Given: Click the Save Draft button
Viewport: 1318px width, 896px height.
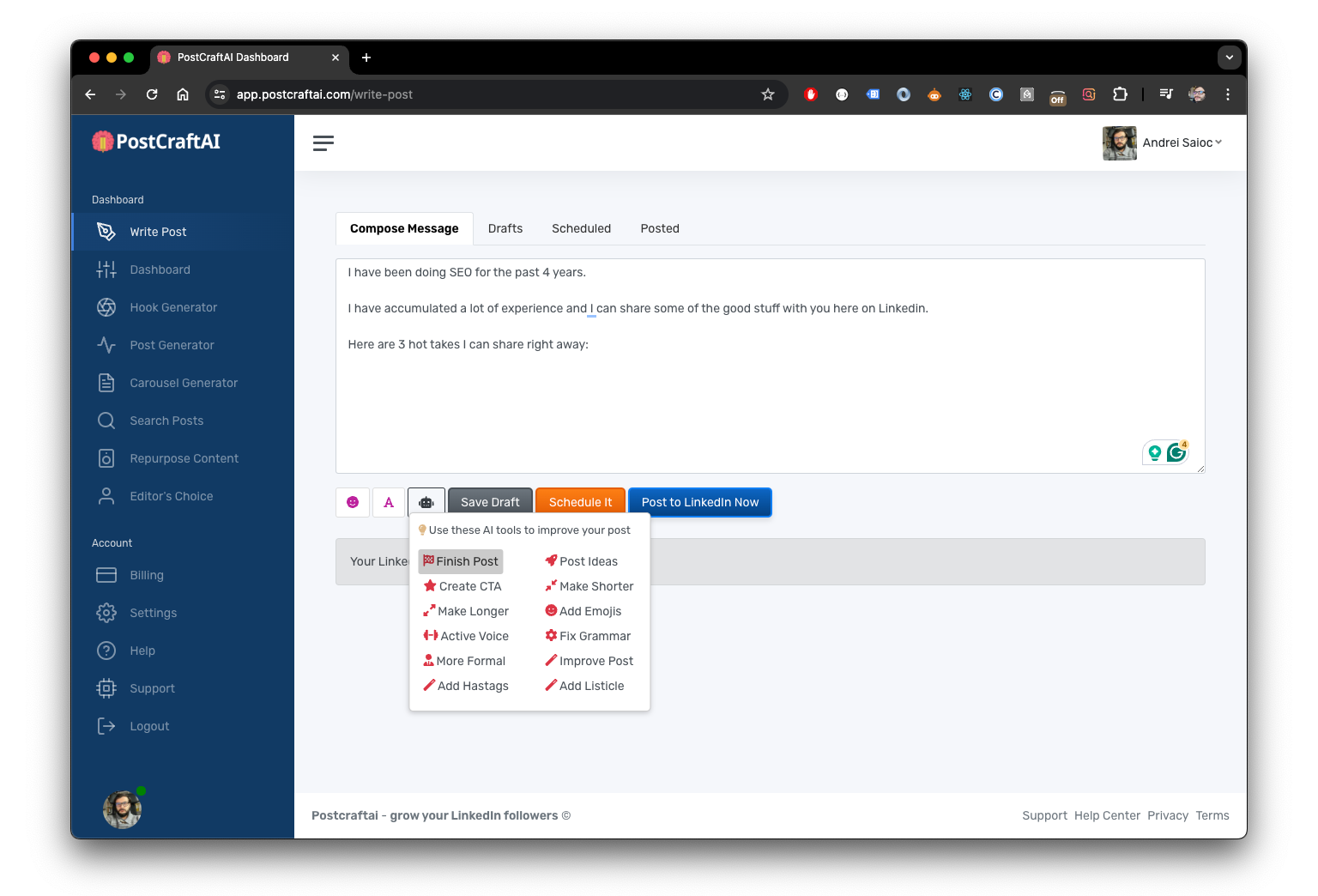Looking at the screenshot, I should pyautogui.click(x=490, y=502).
